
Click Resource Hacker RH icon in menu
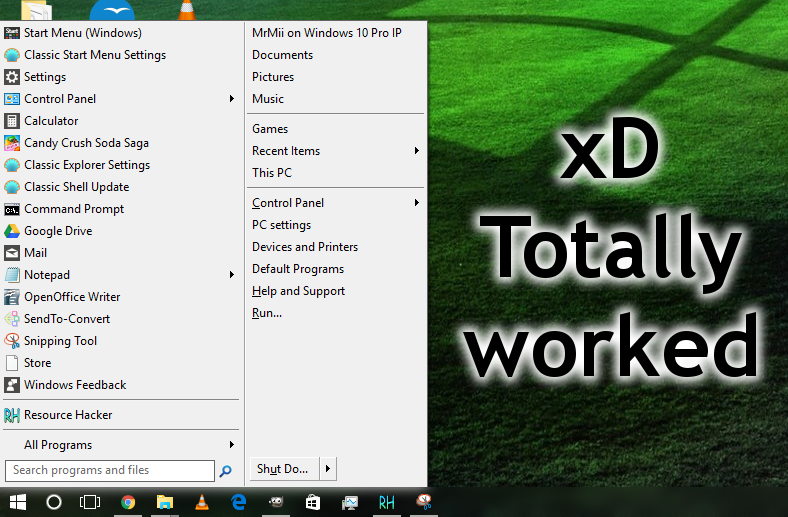(x=12, y=415)
